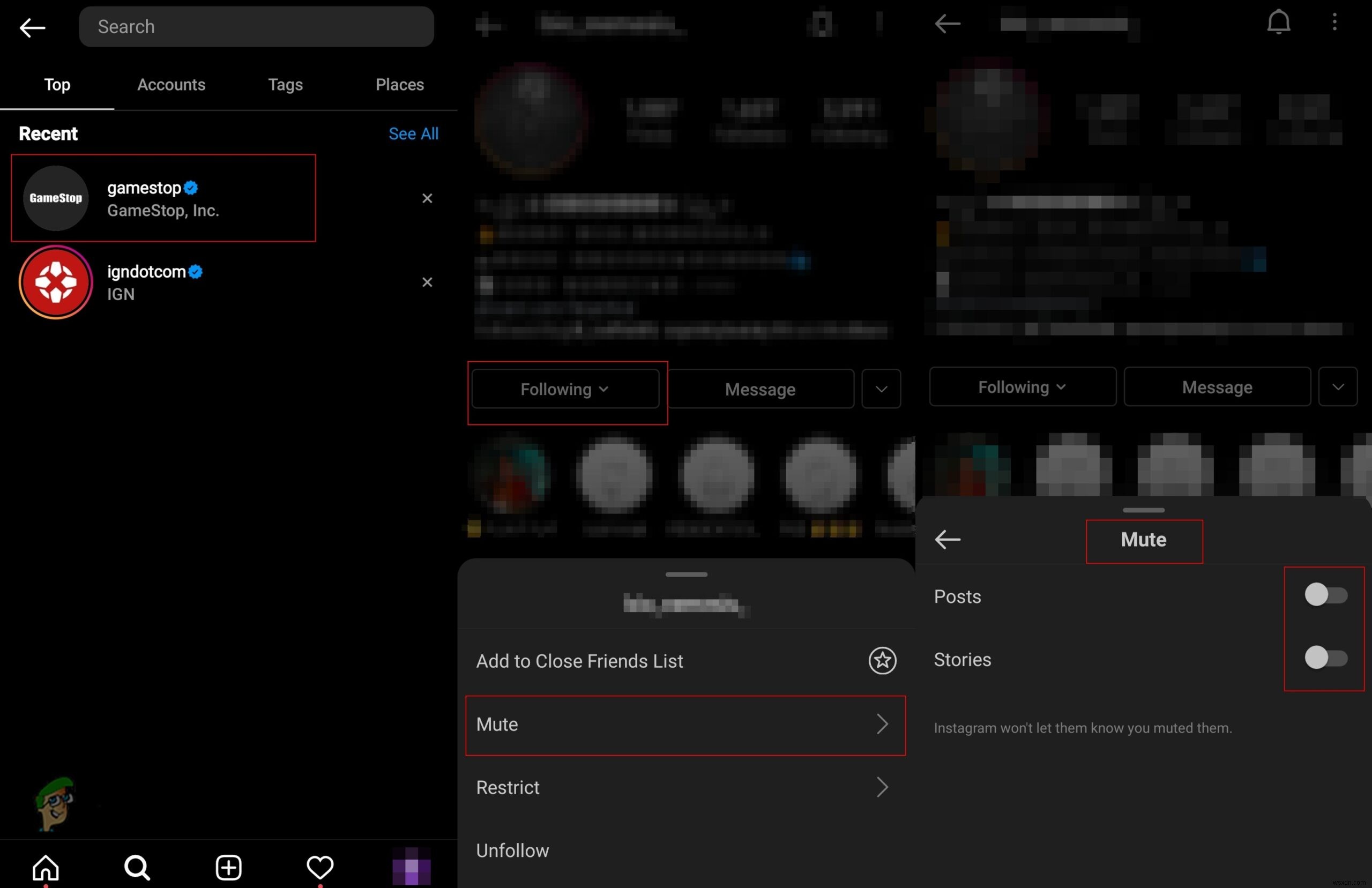Screen dimensions: 1372x888
Task: Toggle mute Stories switch on
Action: (1326, 657)
